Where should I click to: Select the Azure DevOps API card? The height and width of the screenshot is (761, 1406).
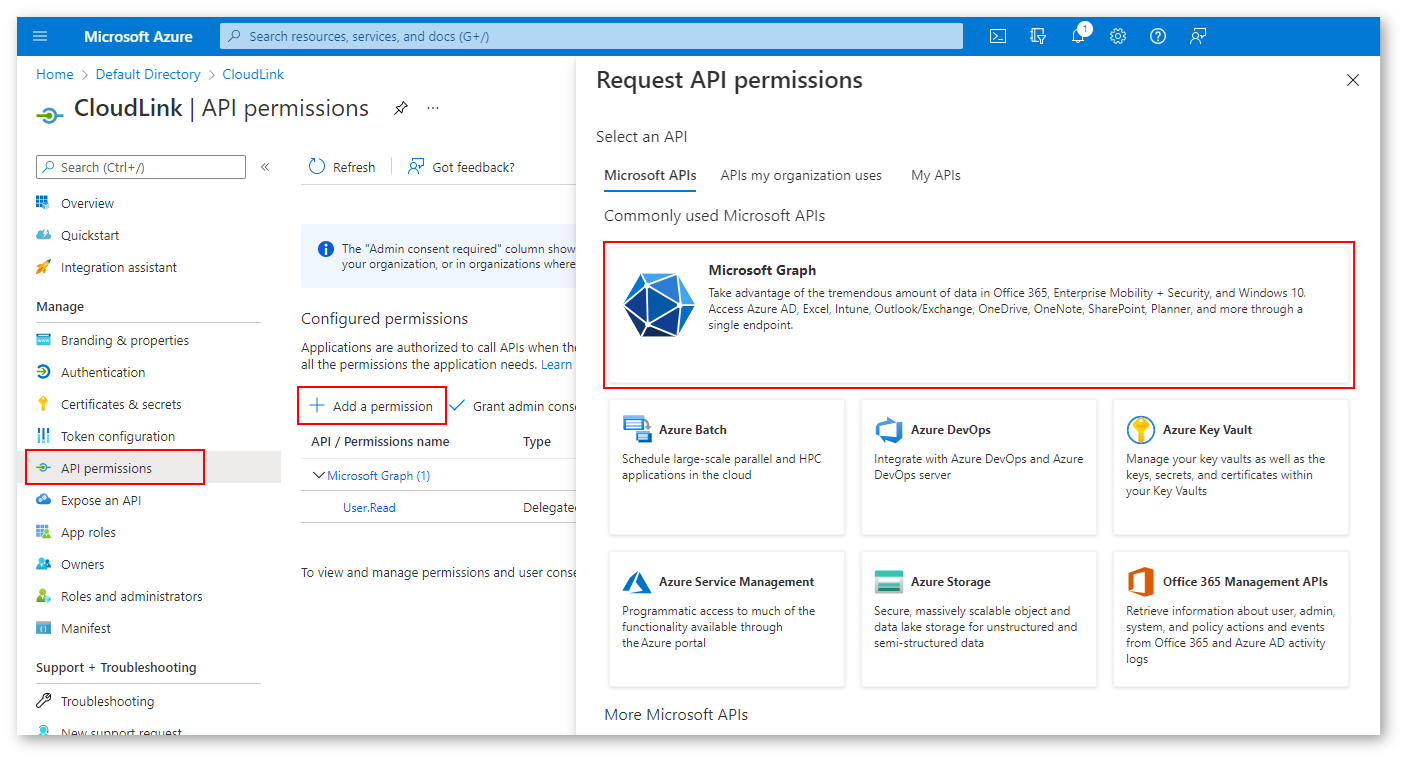pyautogui.click(x=979, y=467)
